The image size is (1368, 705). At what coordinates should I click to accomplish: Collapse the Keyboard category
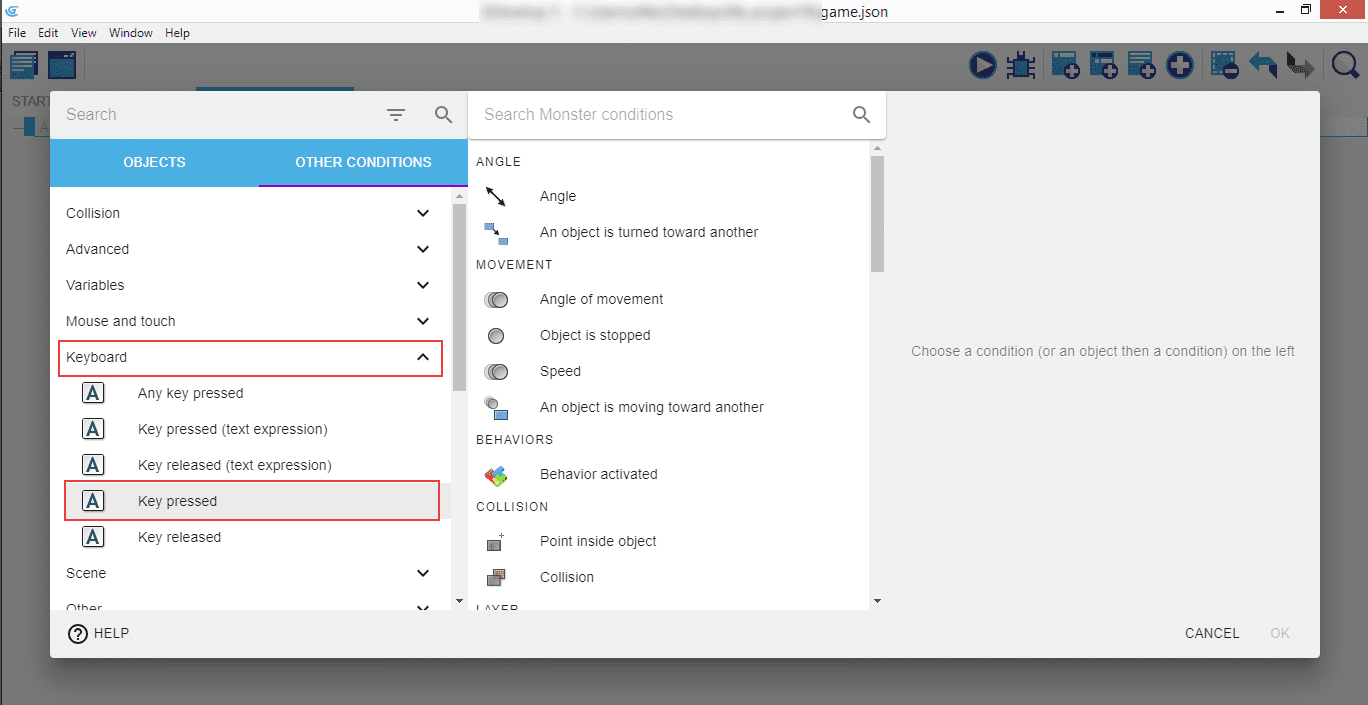pyautogui.click(x=423, y=357)
